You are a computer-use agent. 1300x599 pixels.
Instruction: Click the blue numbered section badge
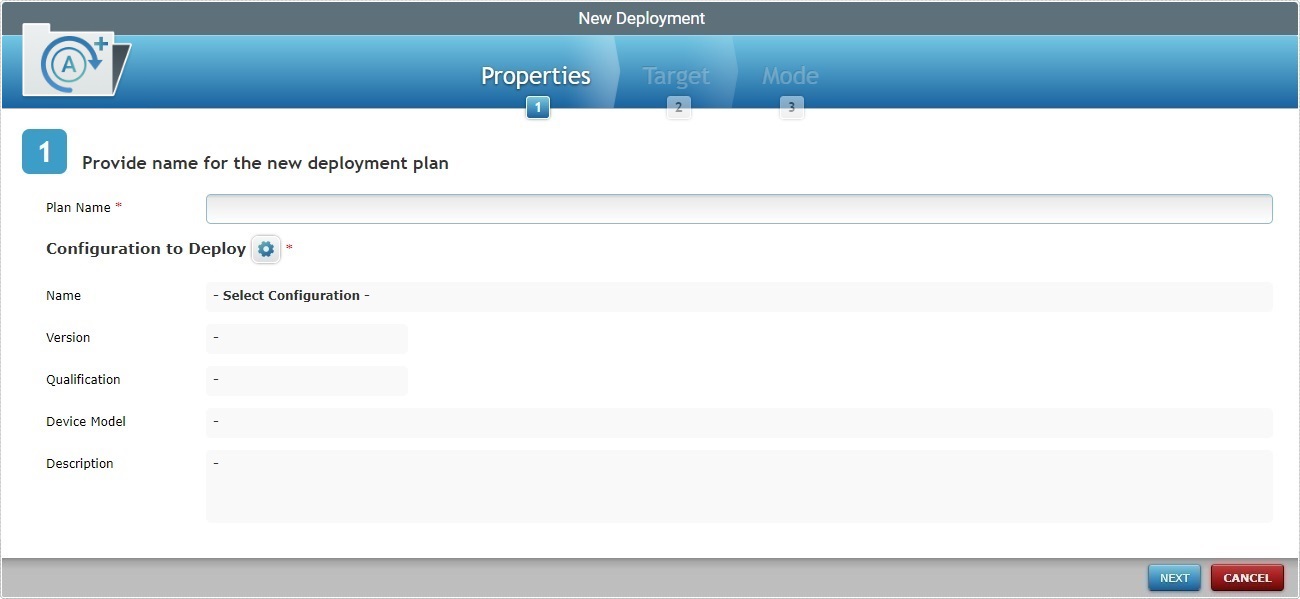click(x=43, y=152)
